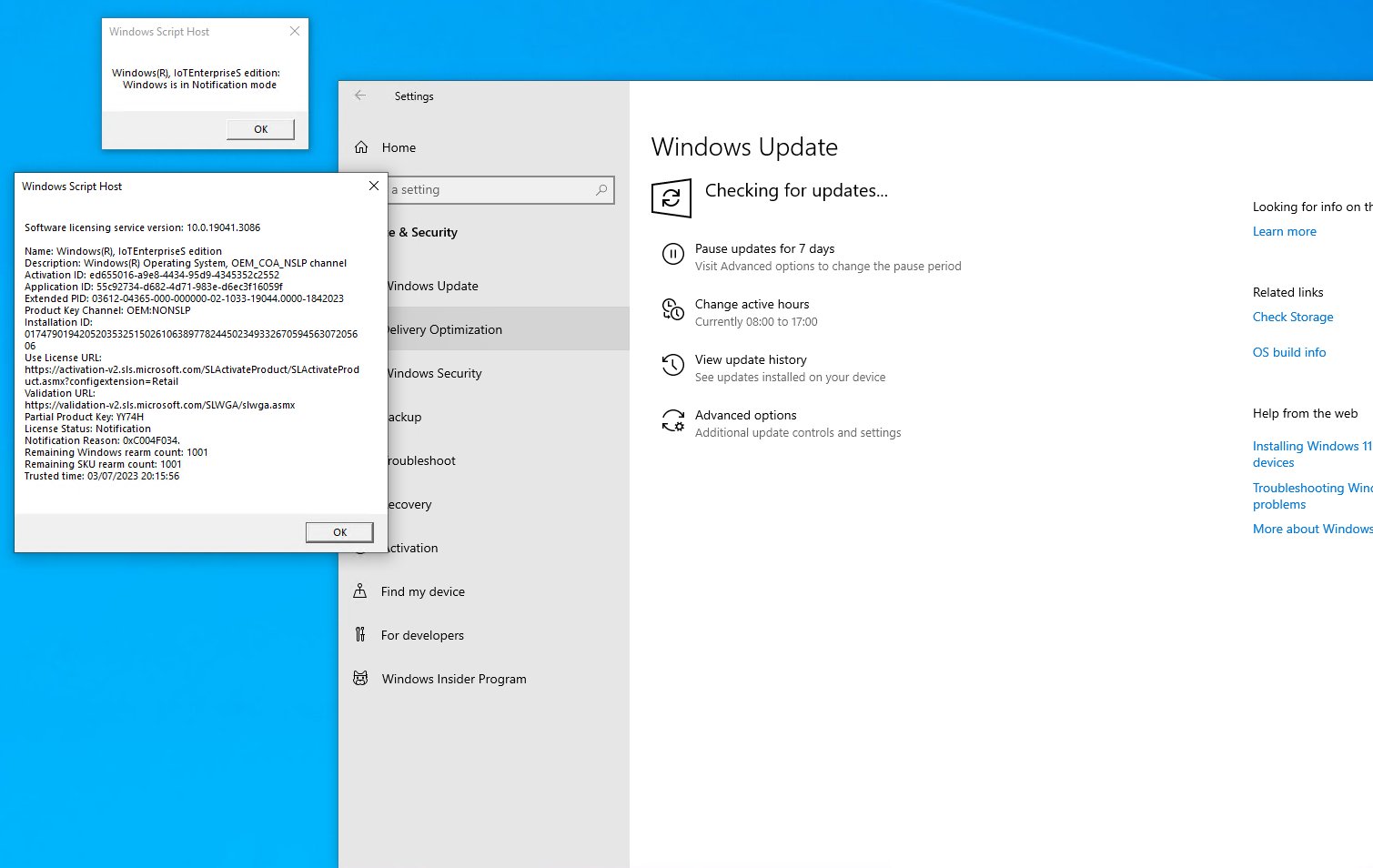Open For developers page
Image resolution: width=1373 pixels, height=868 pixels.
pyautogui.click(x=484, y=635)
